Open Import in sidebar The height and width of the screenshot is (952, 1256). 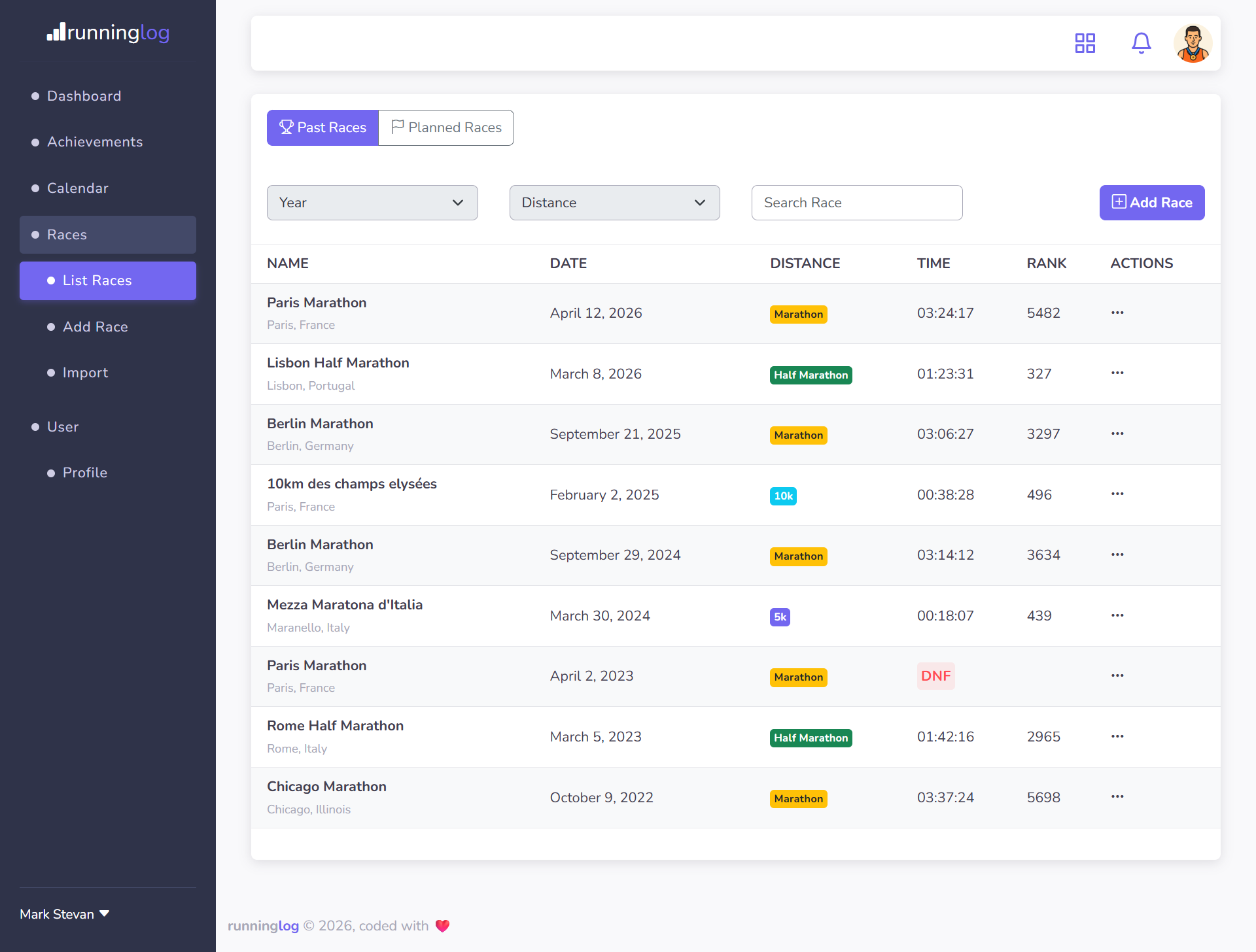coord(108,373)
